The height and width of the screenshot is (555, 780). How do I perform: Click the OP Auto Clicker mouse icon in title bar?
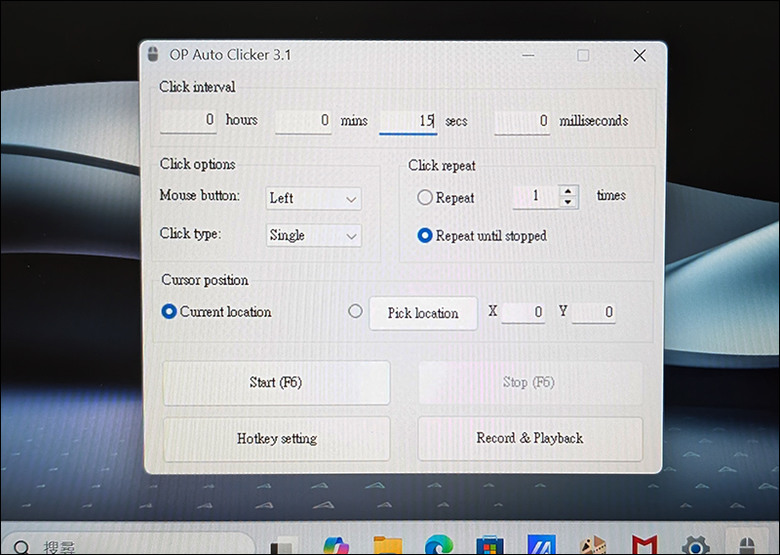(153, 54)
